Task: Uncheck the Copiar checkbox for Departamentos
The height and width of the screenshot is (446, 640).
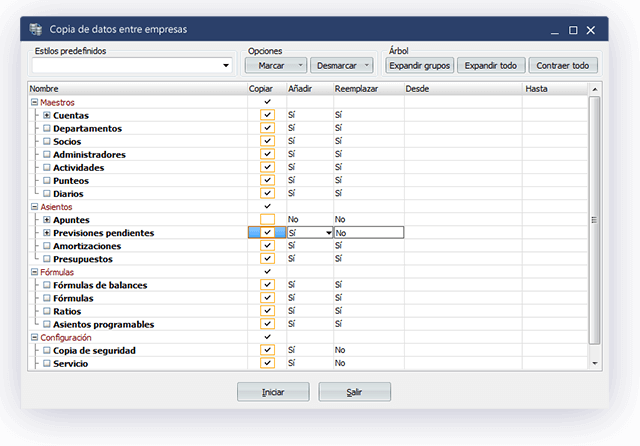Action: 267,128
